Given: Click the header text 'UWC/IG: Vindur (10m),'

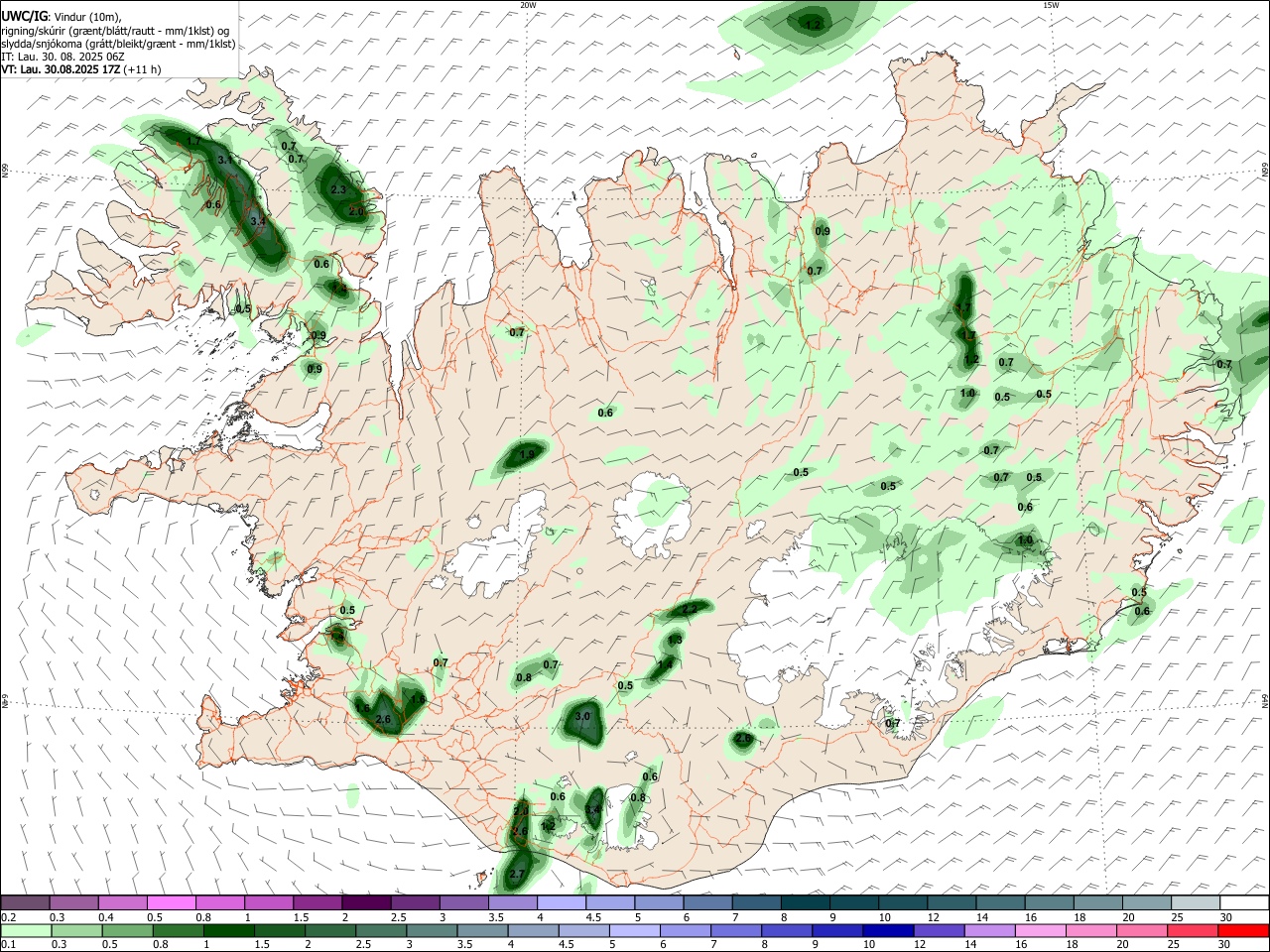Looking at the screenshot, I should (x=62, y=17).
